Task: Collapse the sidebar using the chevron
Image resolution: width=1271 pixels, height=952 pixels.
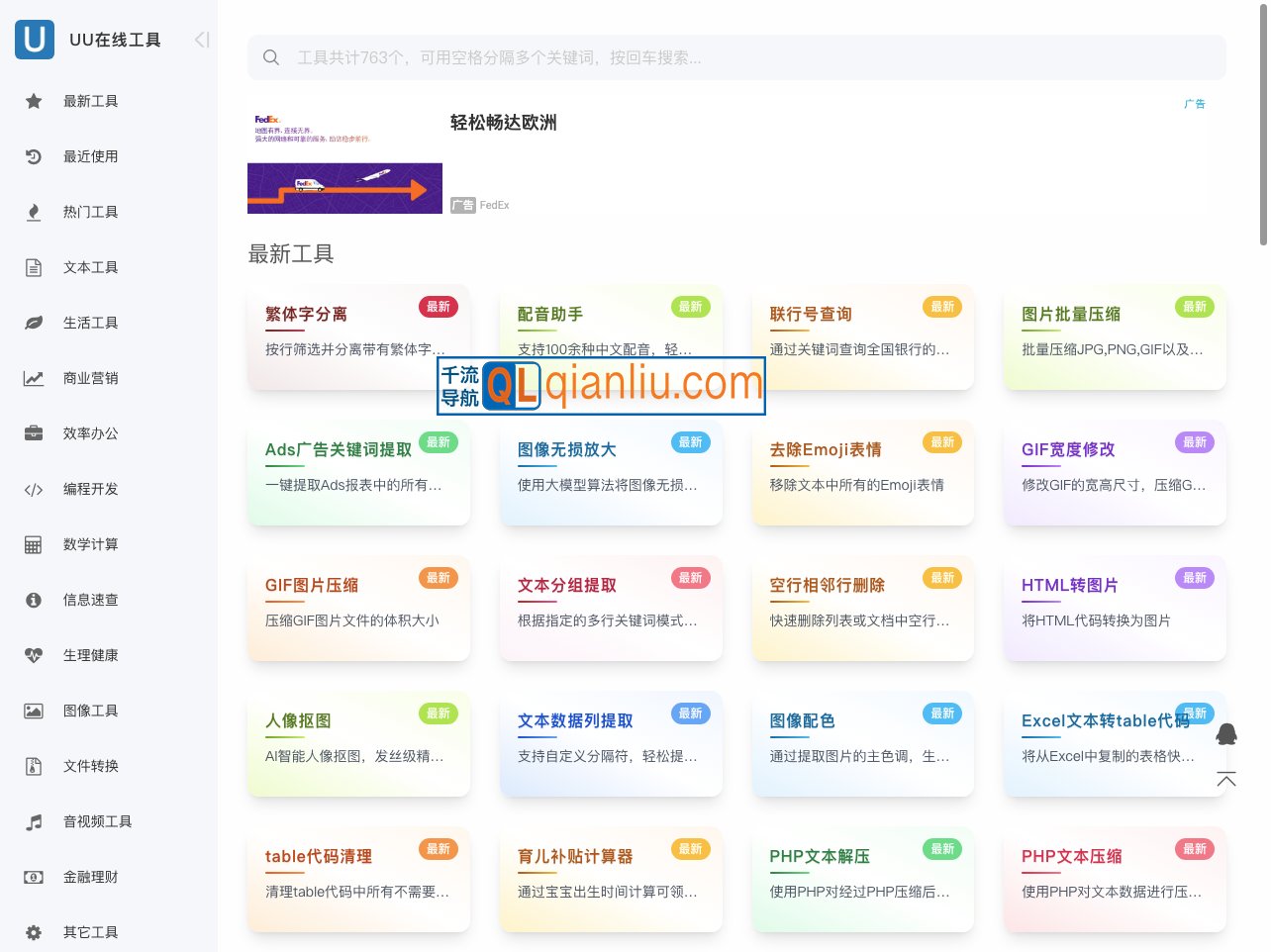Action: coord(201,39)
